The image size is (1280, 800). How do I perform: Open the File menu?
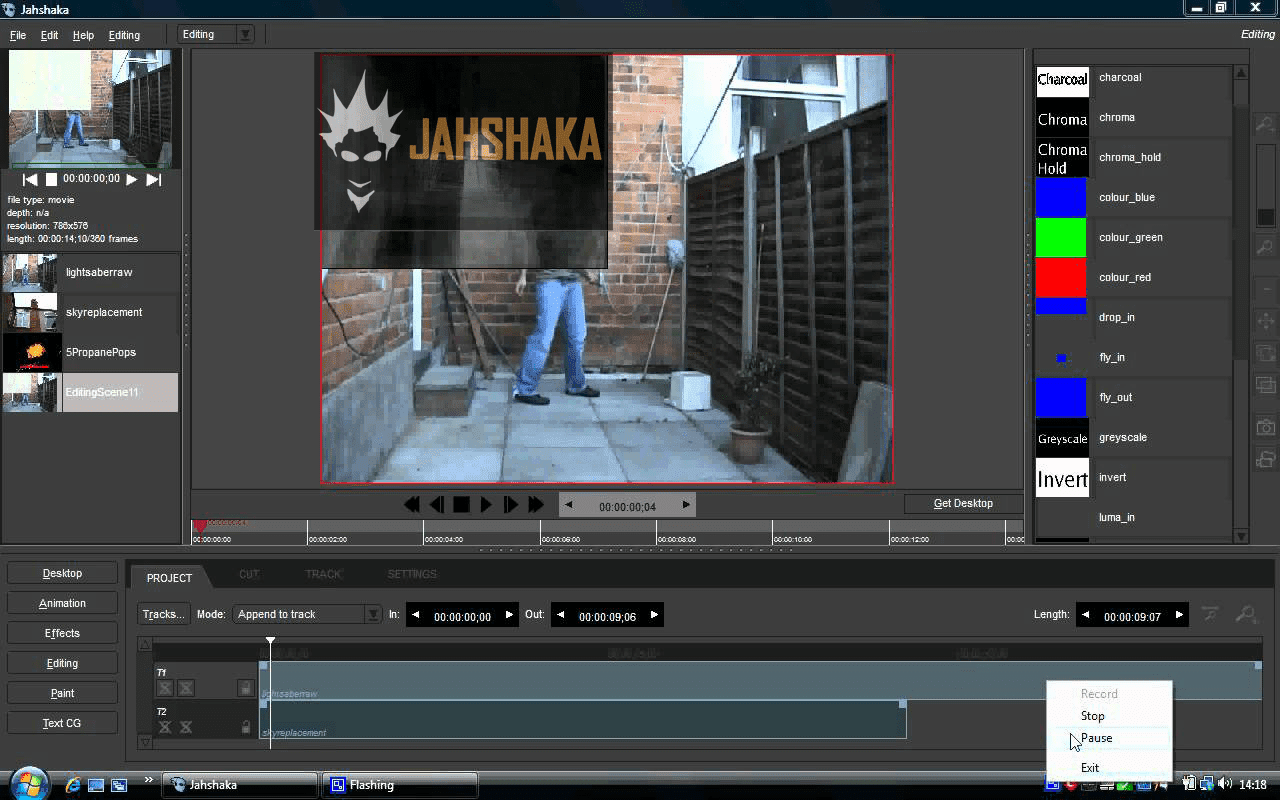(x=18, y=35)
